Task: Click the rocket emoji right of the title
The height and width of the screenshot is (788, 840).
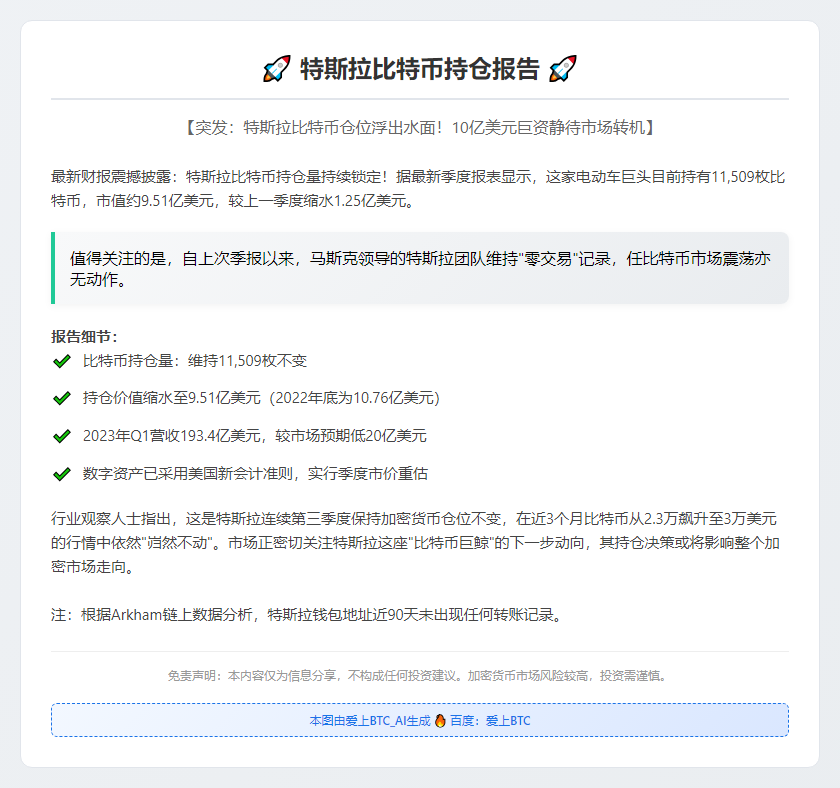Action: (563, 69)
